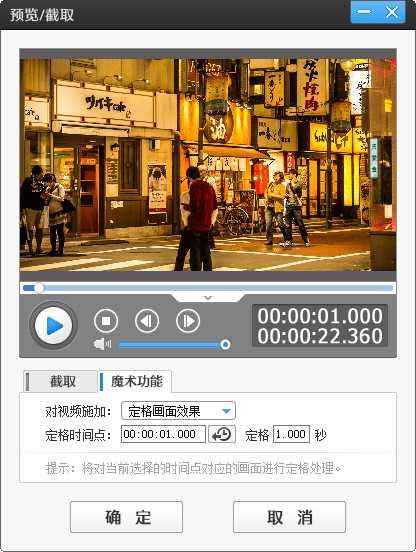416x552 pixels.
Task: Collapse the control panel using the chevron
Action: 208,298
